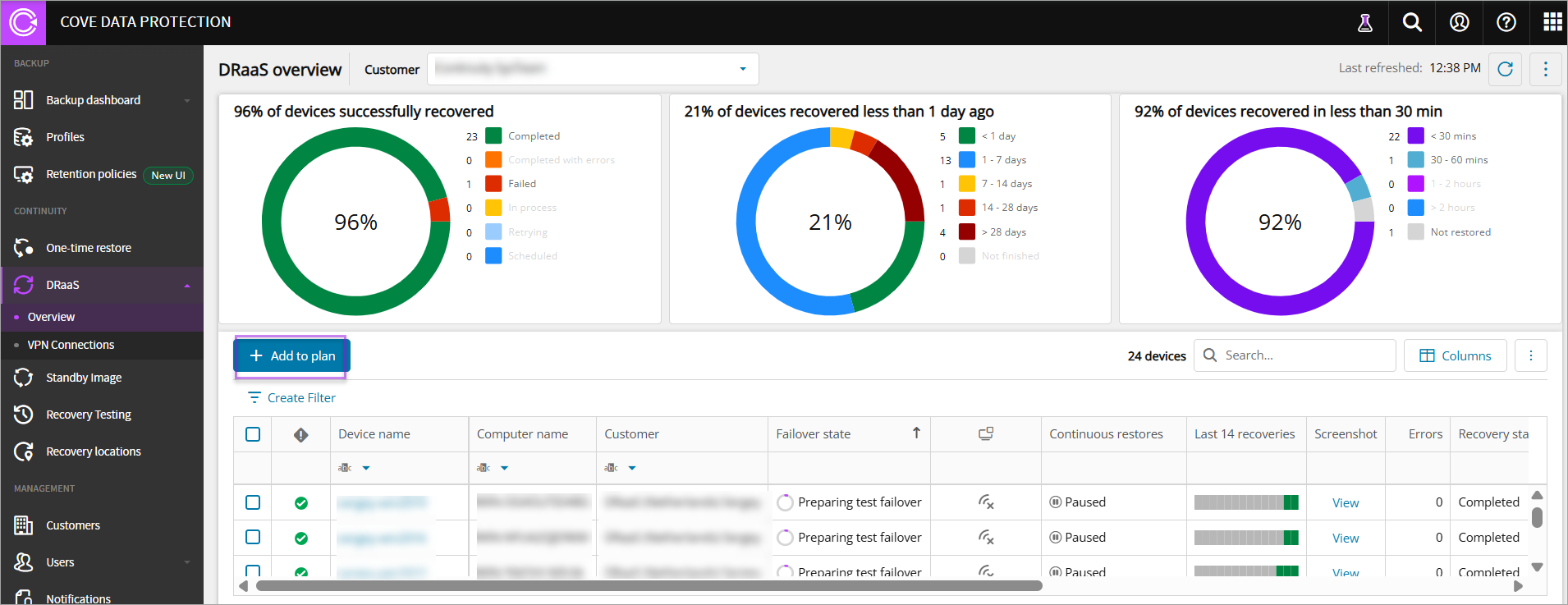Go to VPN Connections in the sidebar
This screenshot has height=605, width=1568.
71,345
